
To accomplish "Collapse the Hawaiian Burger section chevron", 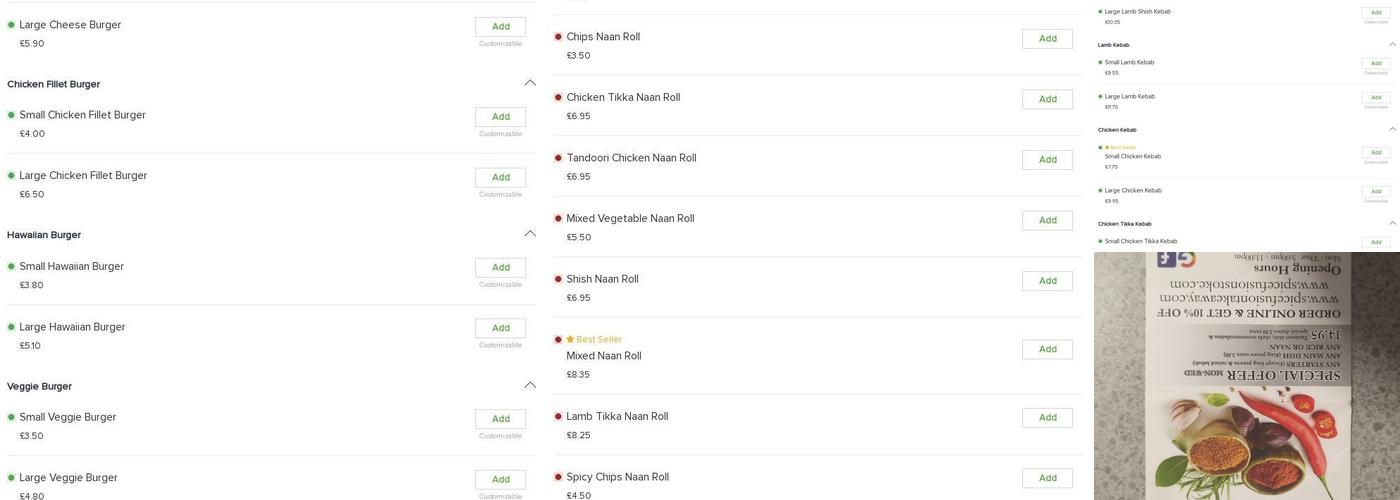I will (529, 234).
